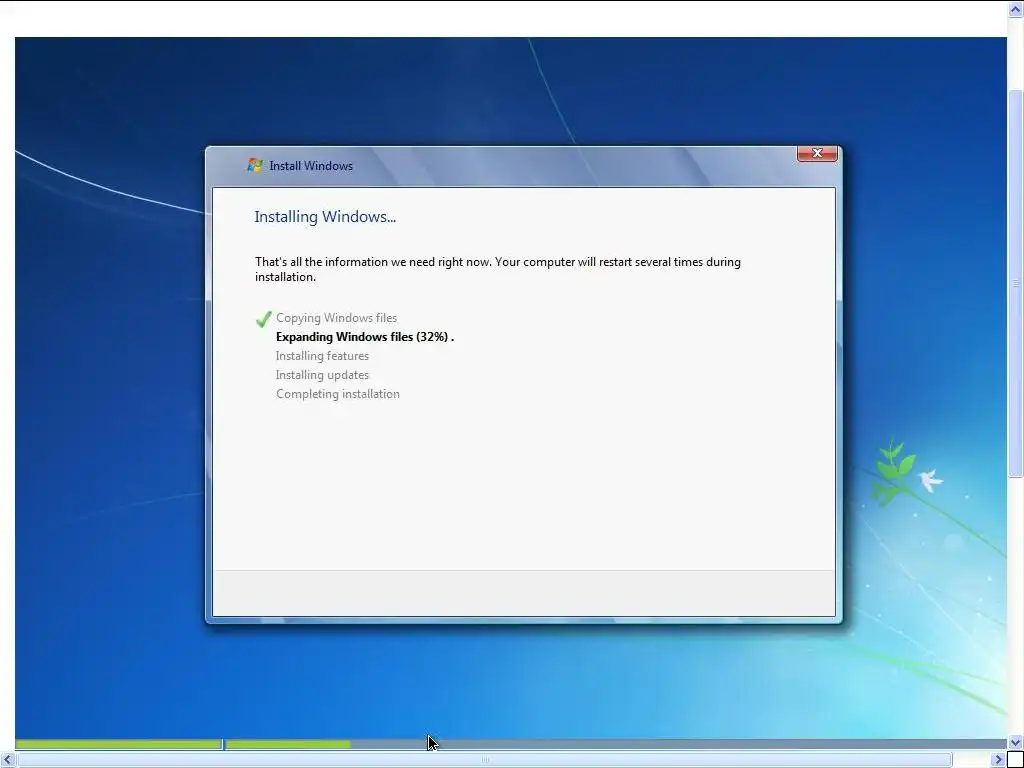Click the horizontal scrollbar left arrow
Screen dimensions: 1024x768
click(x=7, y=760)
